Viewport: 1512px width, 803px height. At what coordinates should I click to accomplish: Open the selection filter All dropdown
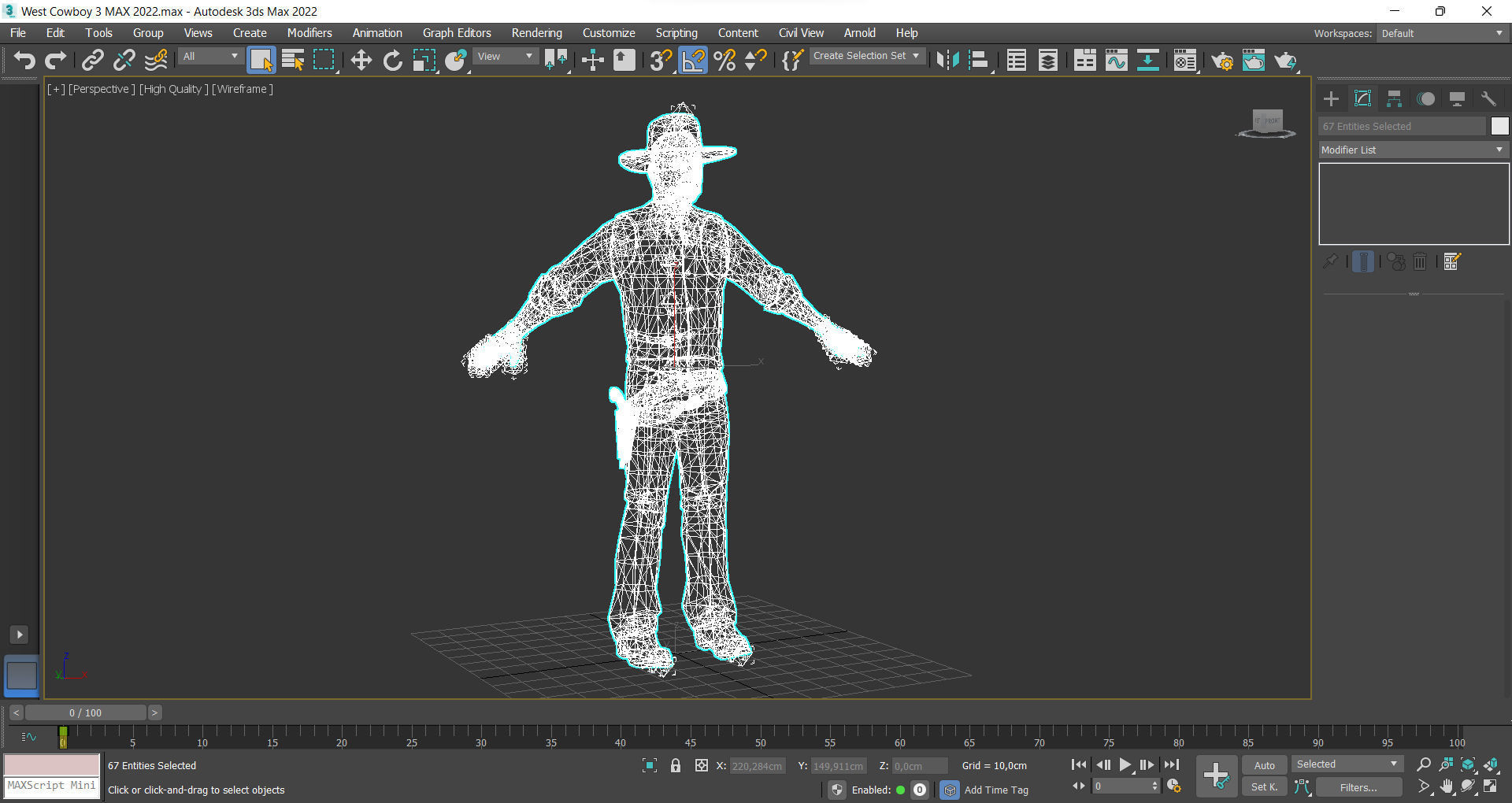(210, 56)
